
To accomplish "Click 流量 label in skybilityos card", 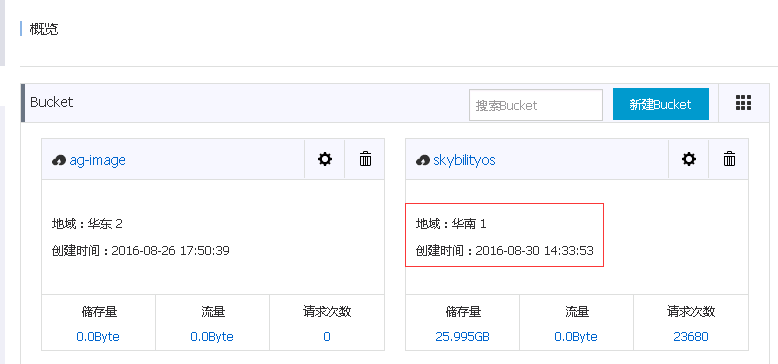I will pos(577,312).
